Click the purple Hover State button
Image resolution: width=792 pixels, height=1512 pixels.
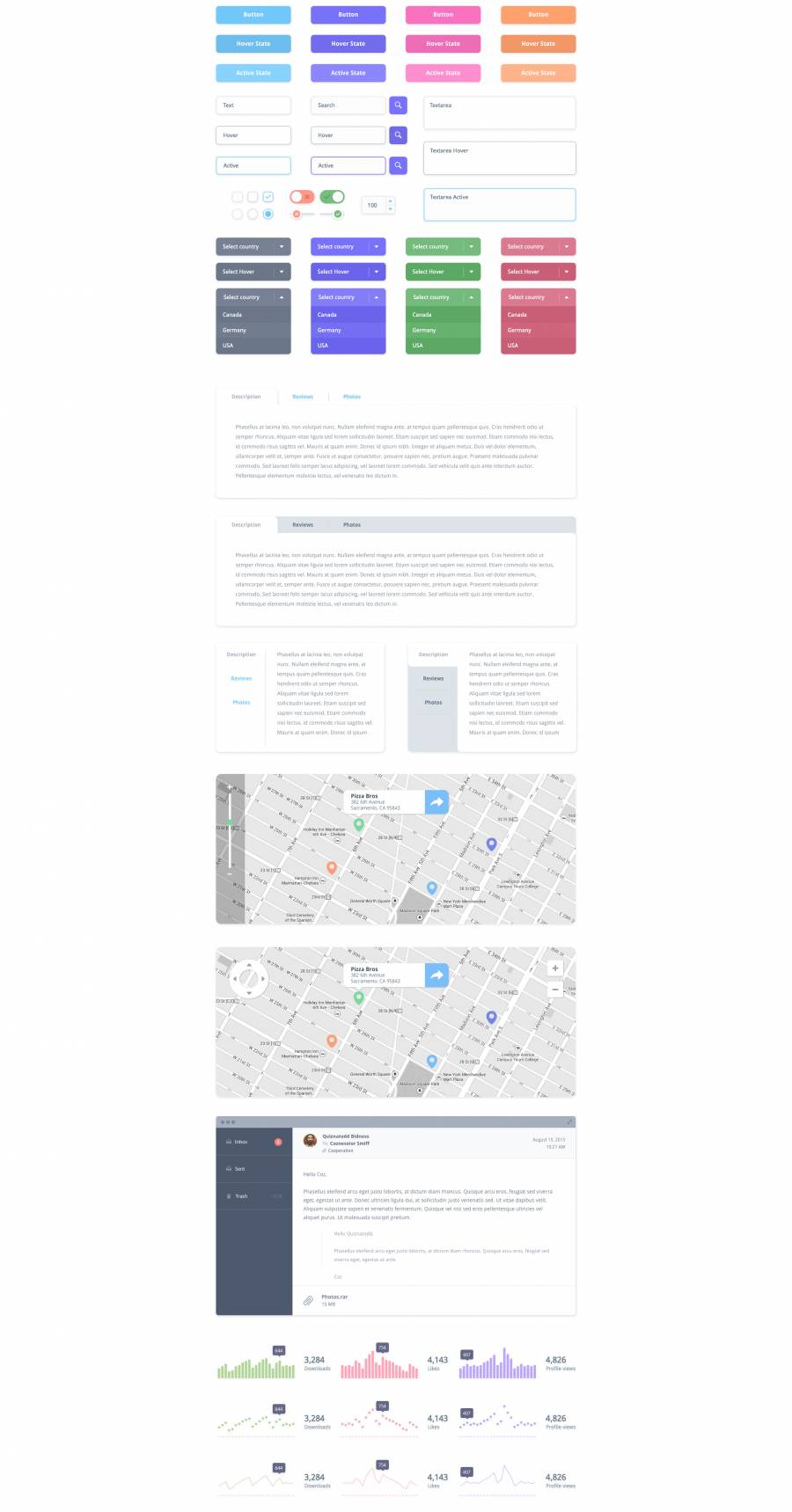tap(348, 44)
